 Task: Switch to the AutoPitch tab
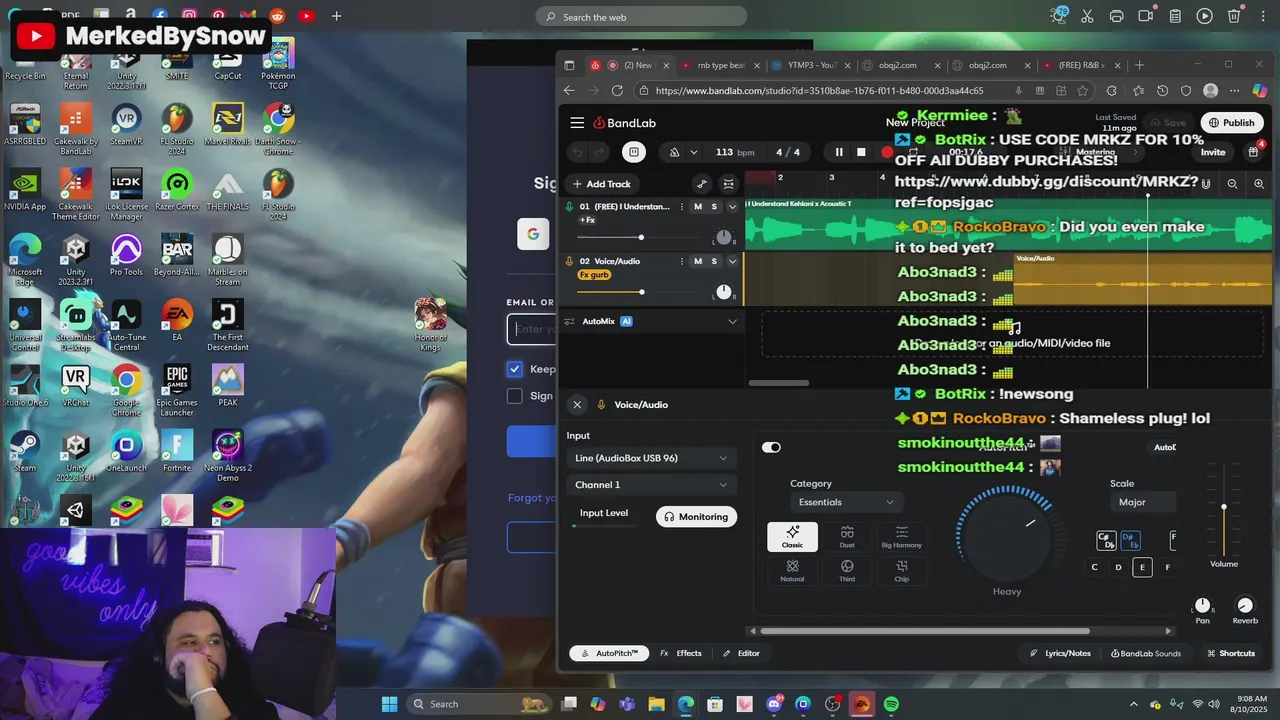[x=610, y=653]
